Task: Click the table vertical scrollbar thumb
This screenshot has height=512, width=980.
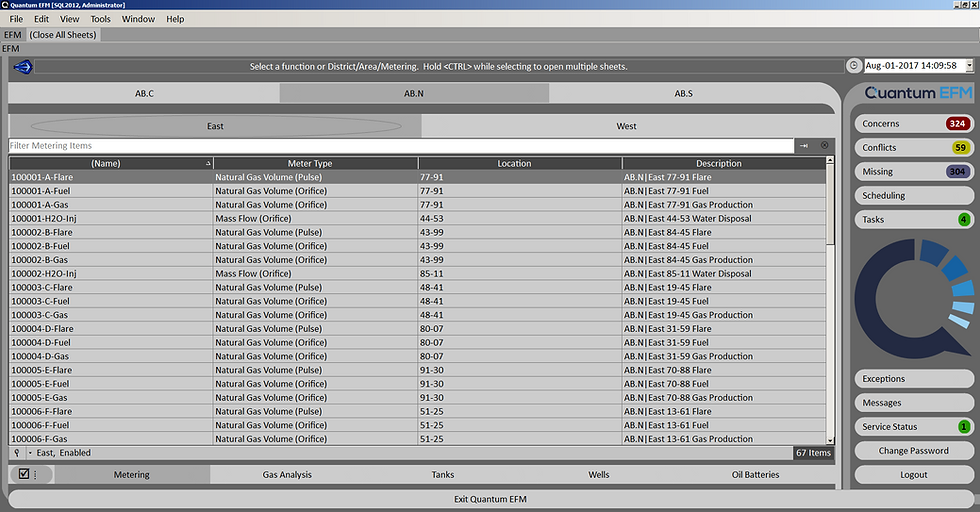Action: tap(830, 204)
